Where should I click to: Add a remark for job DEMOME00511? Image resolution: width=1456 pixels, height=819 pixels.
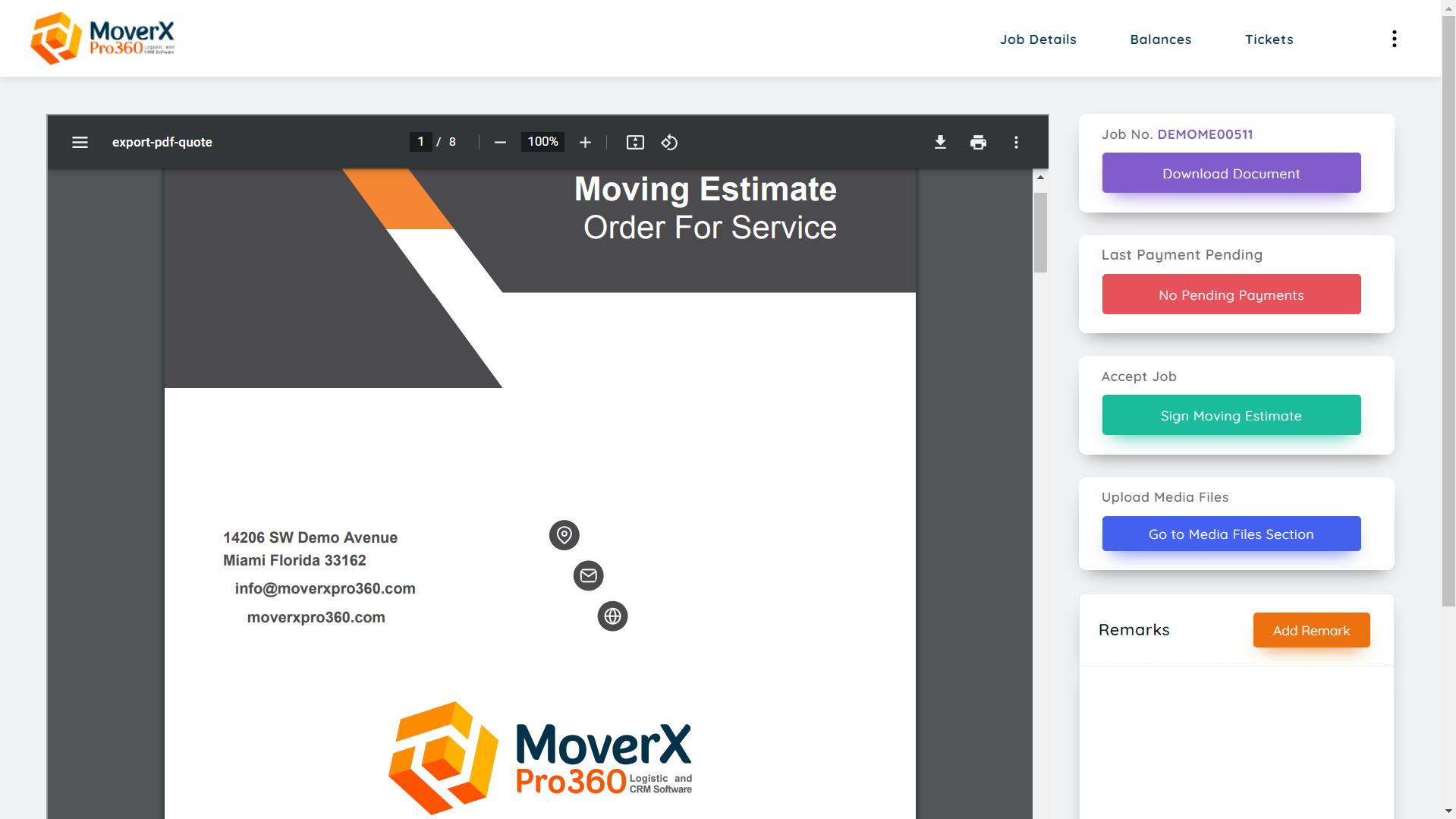[x=1310, y=630]
